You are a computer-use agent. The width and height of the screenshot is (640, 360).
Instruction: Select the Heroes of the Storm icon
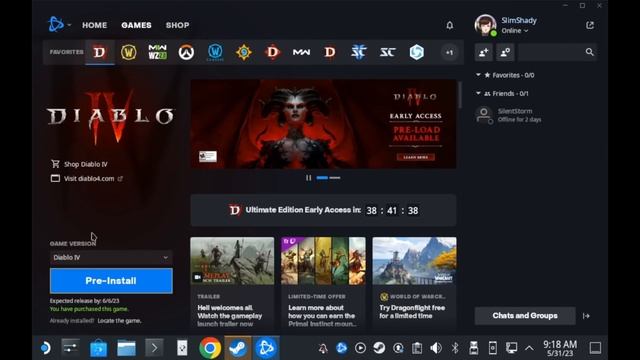[x=416, y=52]
